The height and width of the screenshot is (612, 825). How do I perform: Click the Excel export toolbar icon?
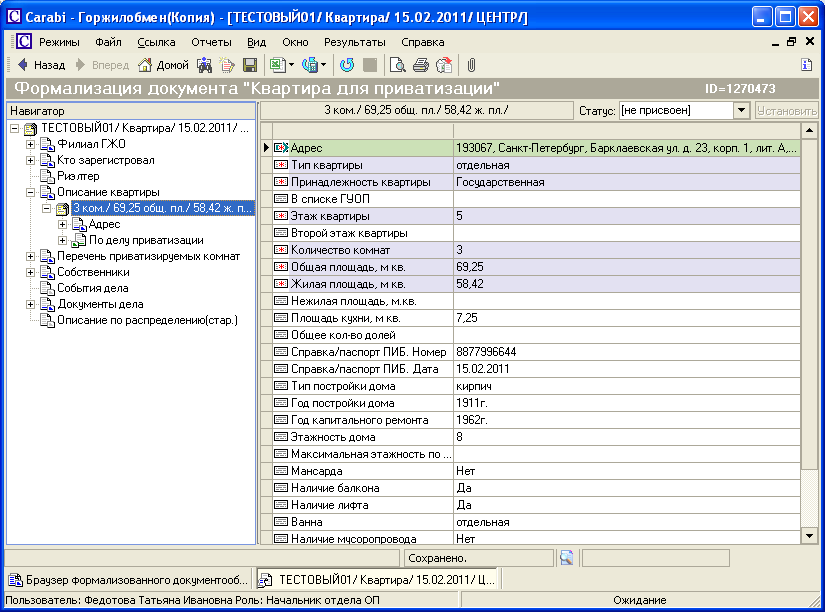click(278, 65)
